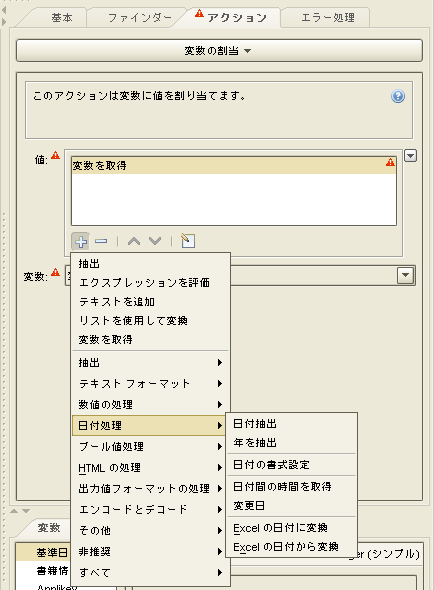Click the edit pencil icon in toolbar
Screen dimensions: 434x590
point(187,240)
